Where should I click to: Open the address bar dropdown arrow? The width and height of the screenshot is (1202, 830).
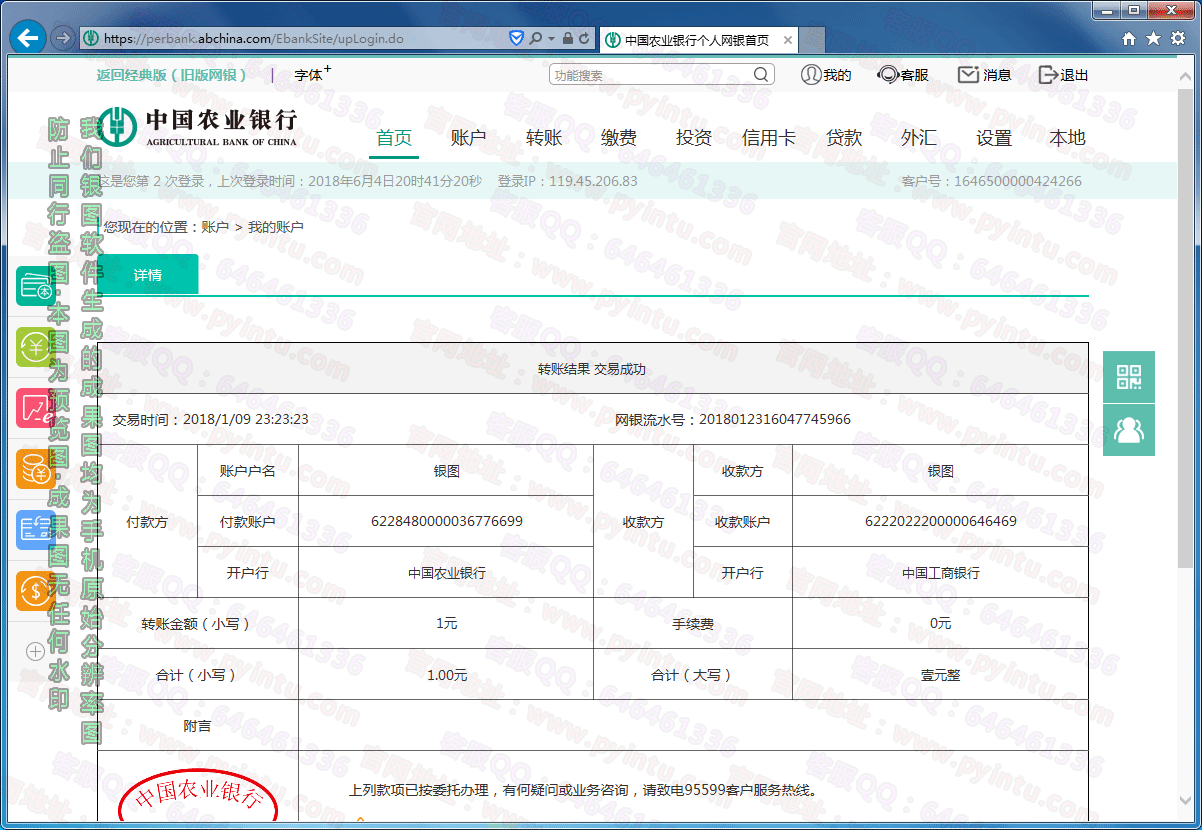click(551, 39)
